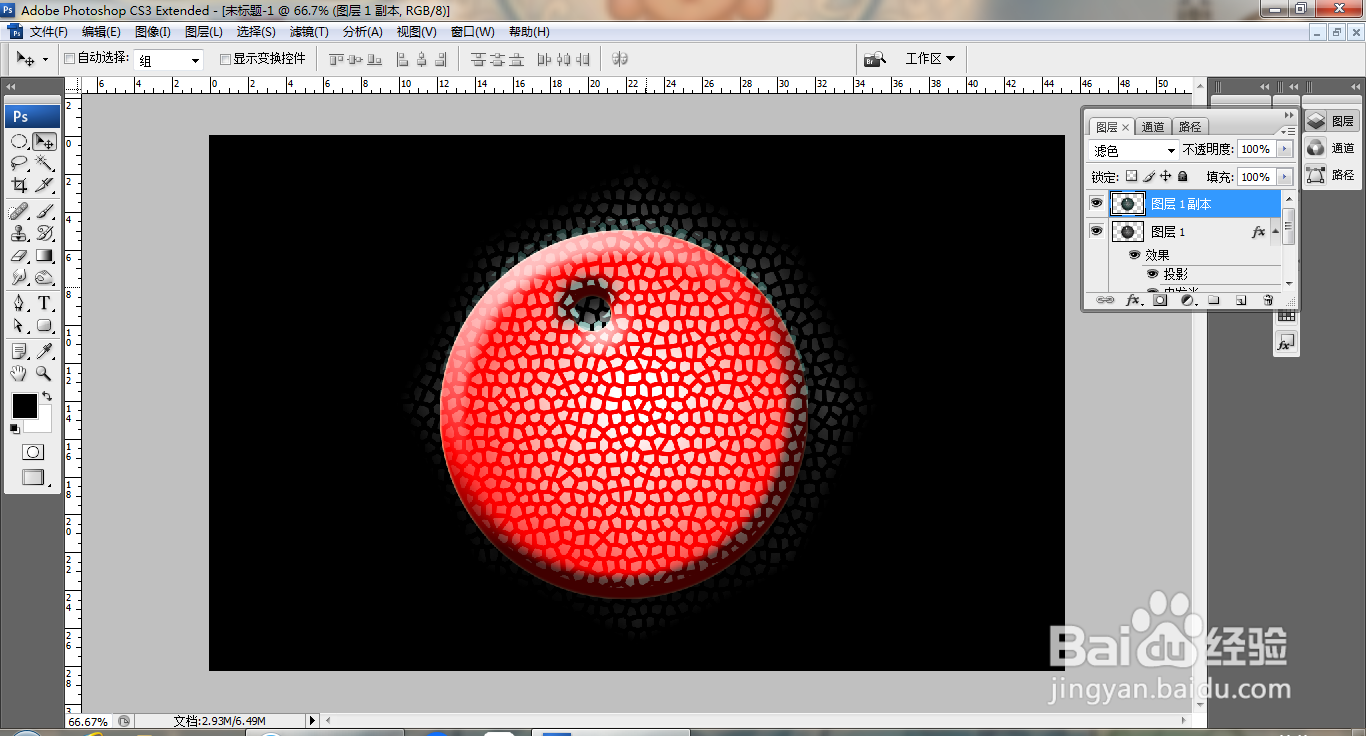Hide the 图层 1 layer

point(1097,231)
